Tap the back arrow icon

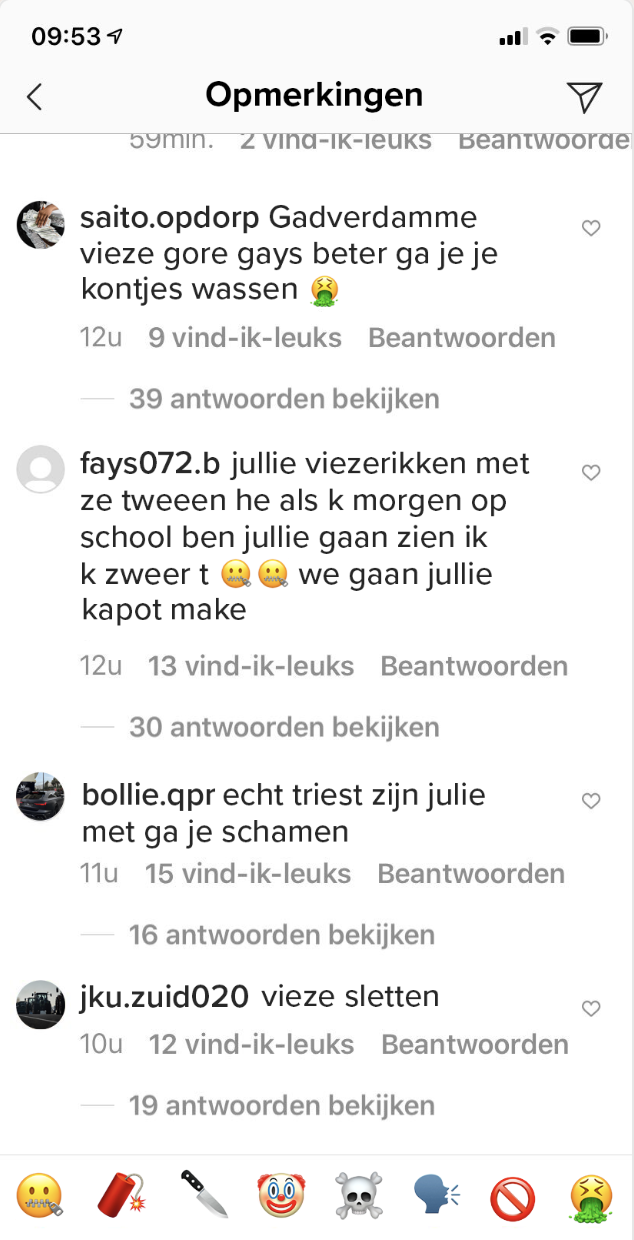coord(35,96)
